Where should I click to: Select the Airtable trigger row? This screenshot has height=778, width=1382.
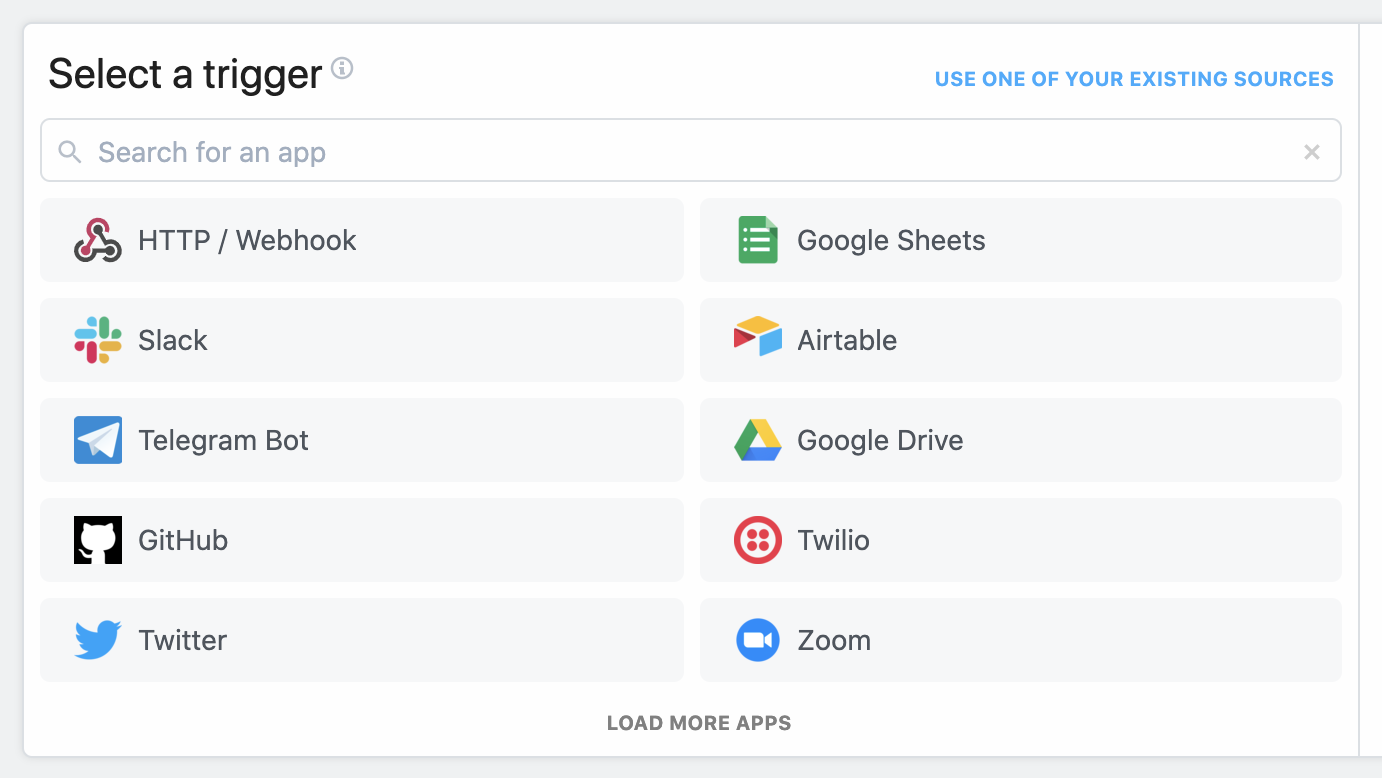pos(1020,340)
